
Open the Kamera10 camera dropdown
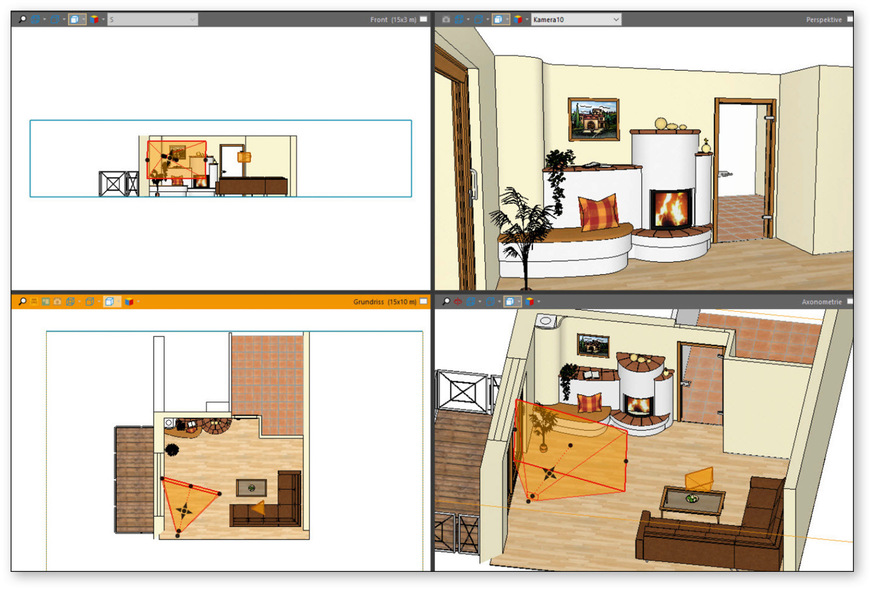click(576, 19)
